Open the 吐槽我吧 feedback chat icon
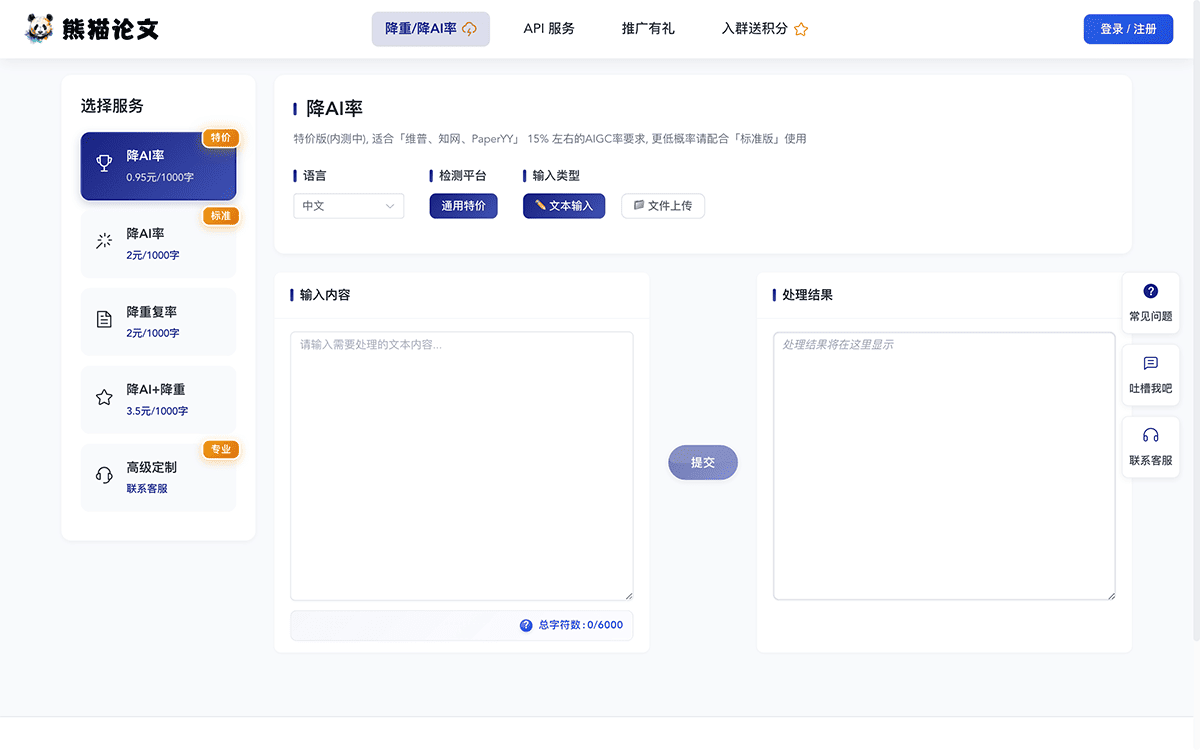Screen dimensions: 1200x750 pyautogui.click(x=1150, y=364)
